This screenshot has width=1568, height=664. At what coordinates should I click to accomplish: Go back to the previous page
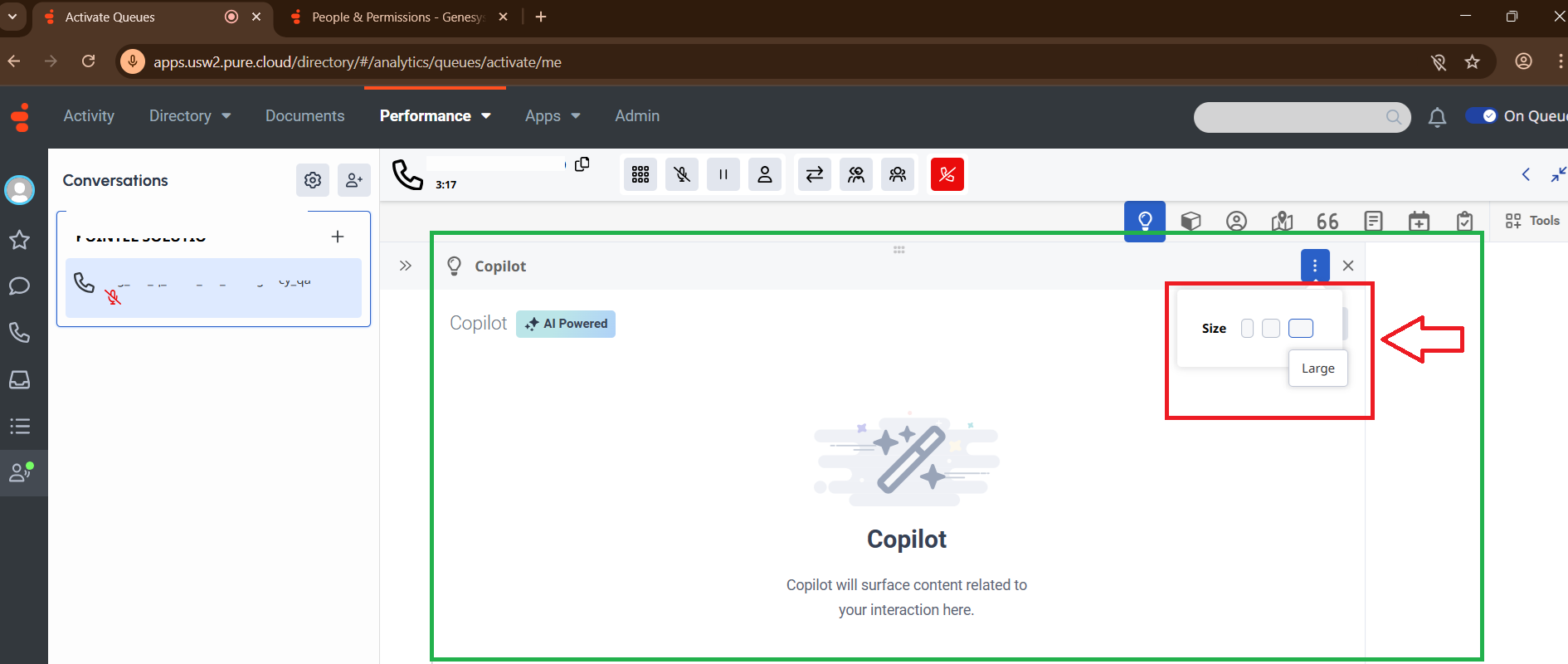tap(14, 61)
